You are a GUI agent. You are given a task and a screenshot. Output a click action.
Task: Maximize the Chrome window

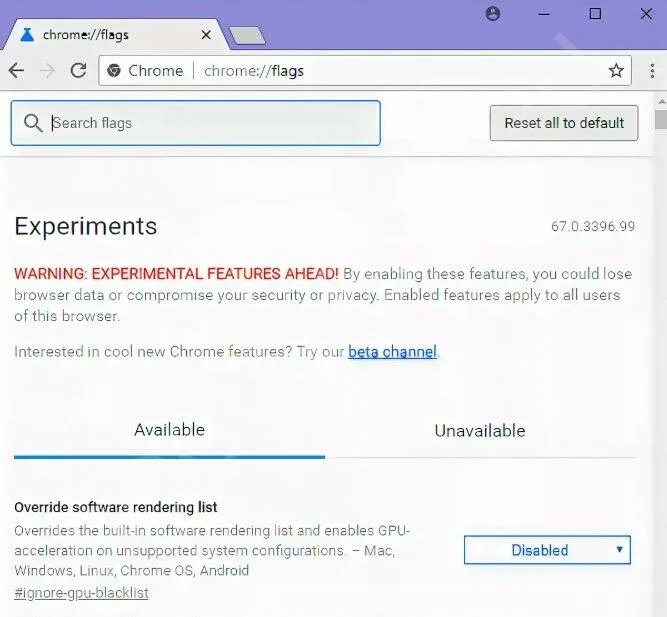click(x=595, y=14)
